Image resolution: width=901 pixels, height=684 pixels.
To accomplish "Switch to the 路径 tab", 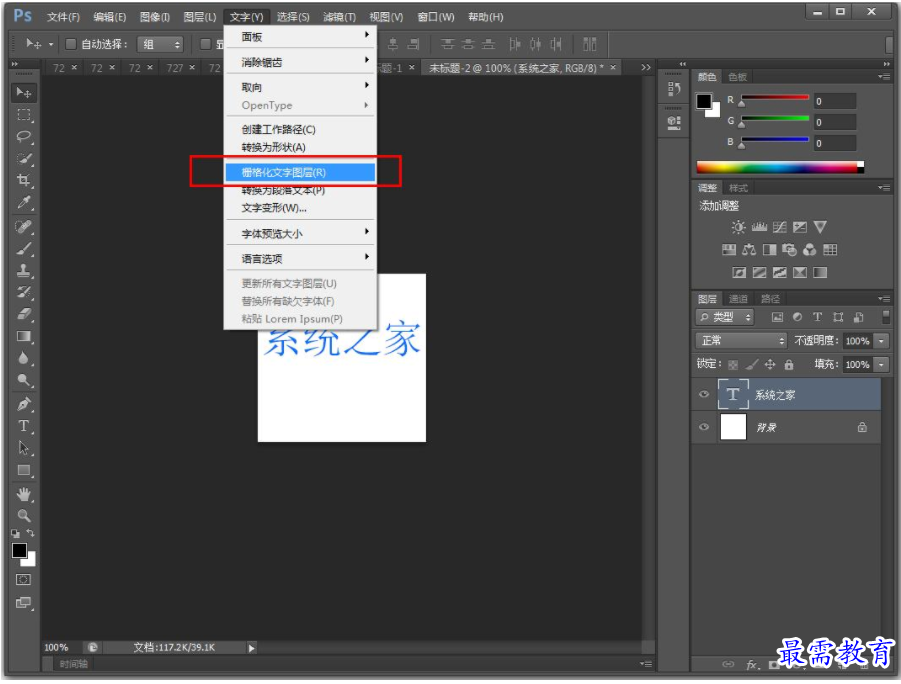I will pyautogui.click(x=770, y=299).
